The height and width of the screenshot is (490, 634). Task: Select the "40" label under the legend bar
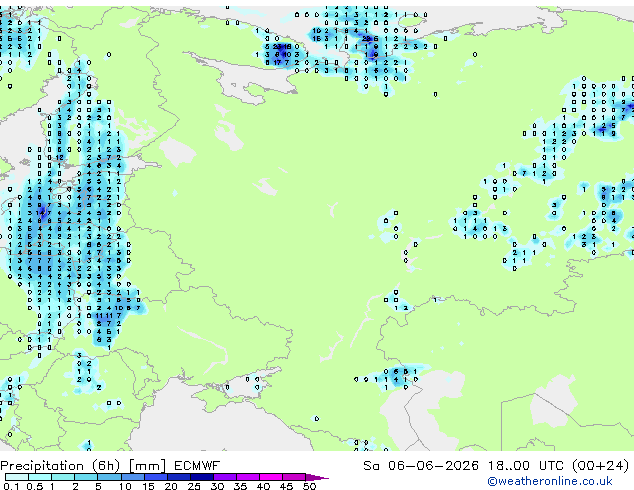tap(264, 486)
